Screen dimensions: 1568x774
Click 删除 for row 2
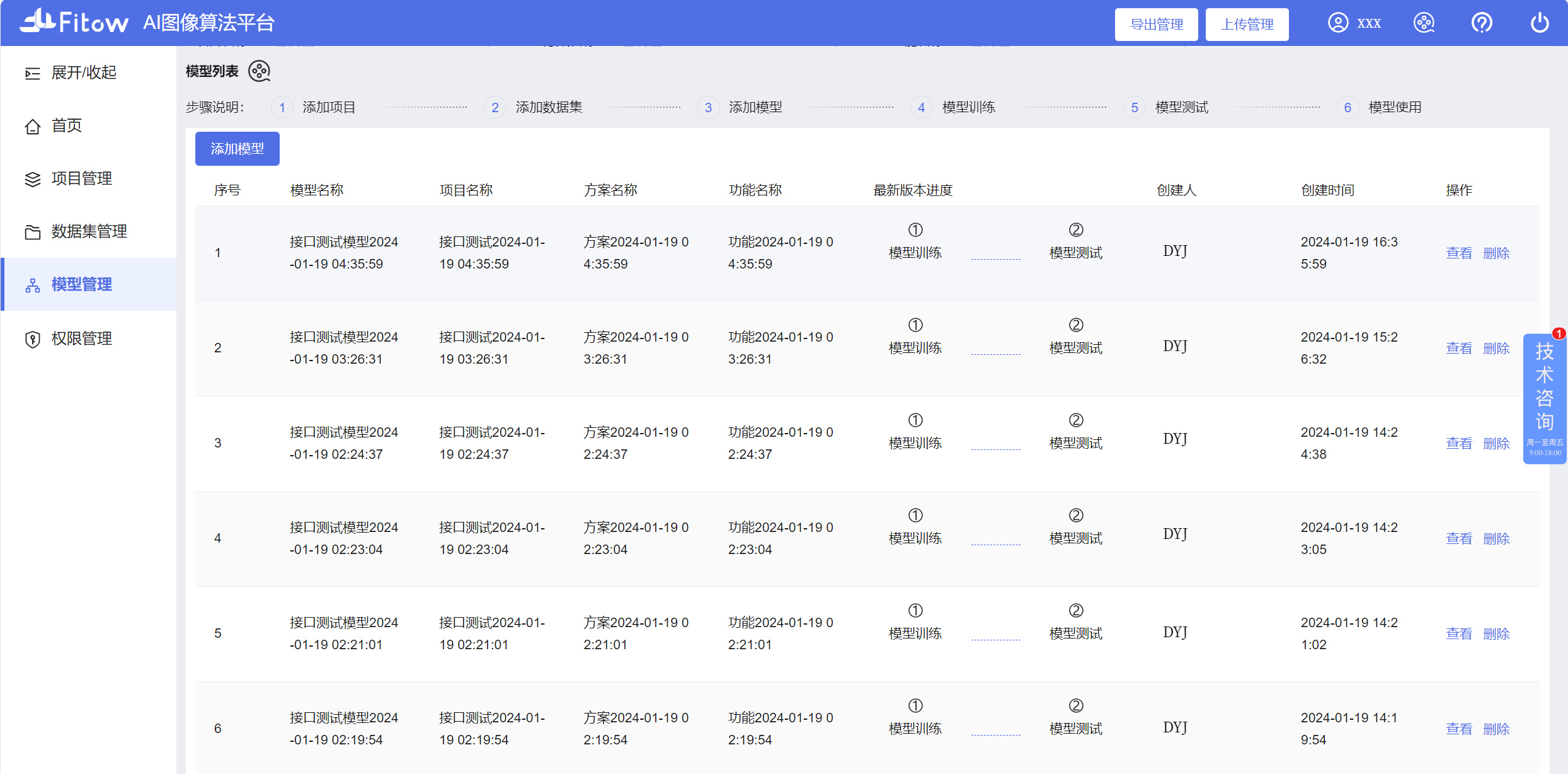point(1497,348)
